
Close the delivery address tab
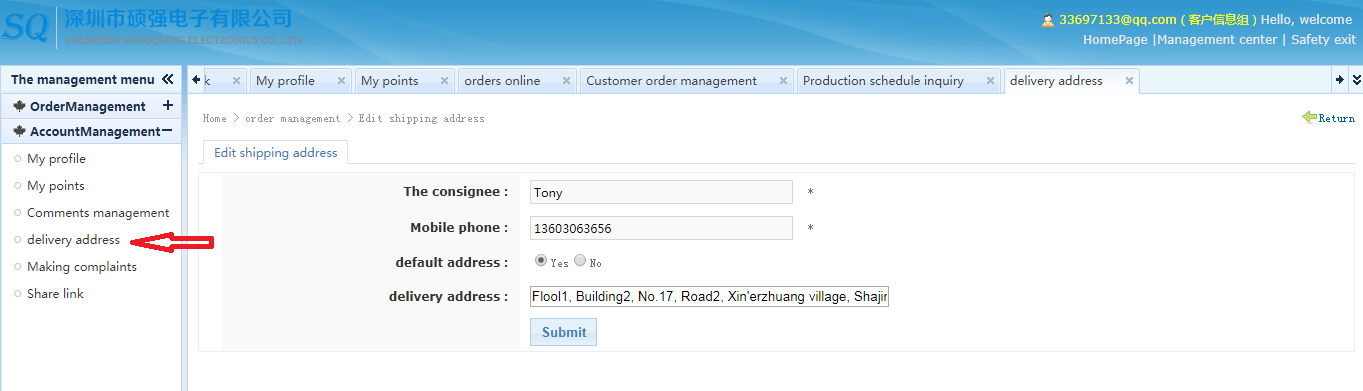1129,81
